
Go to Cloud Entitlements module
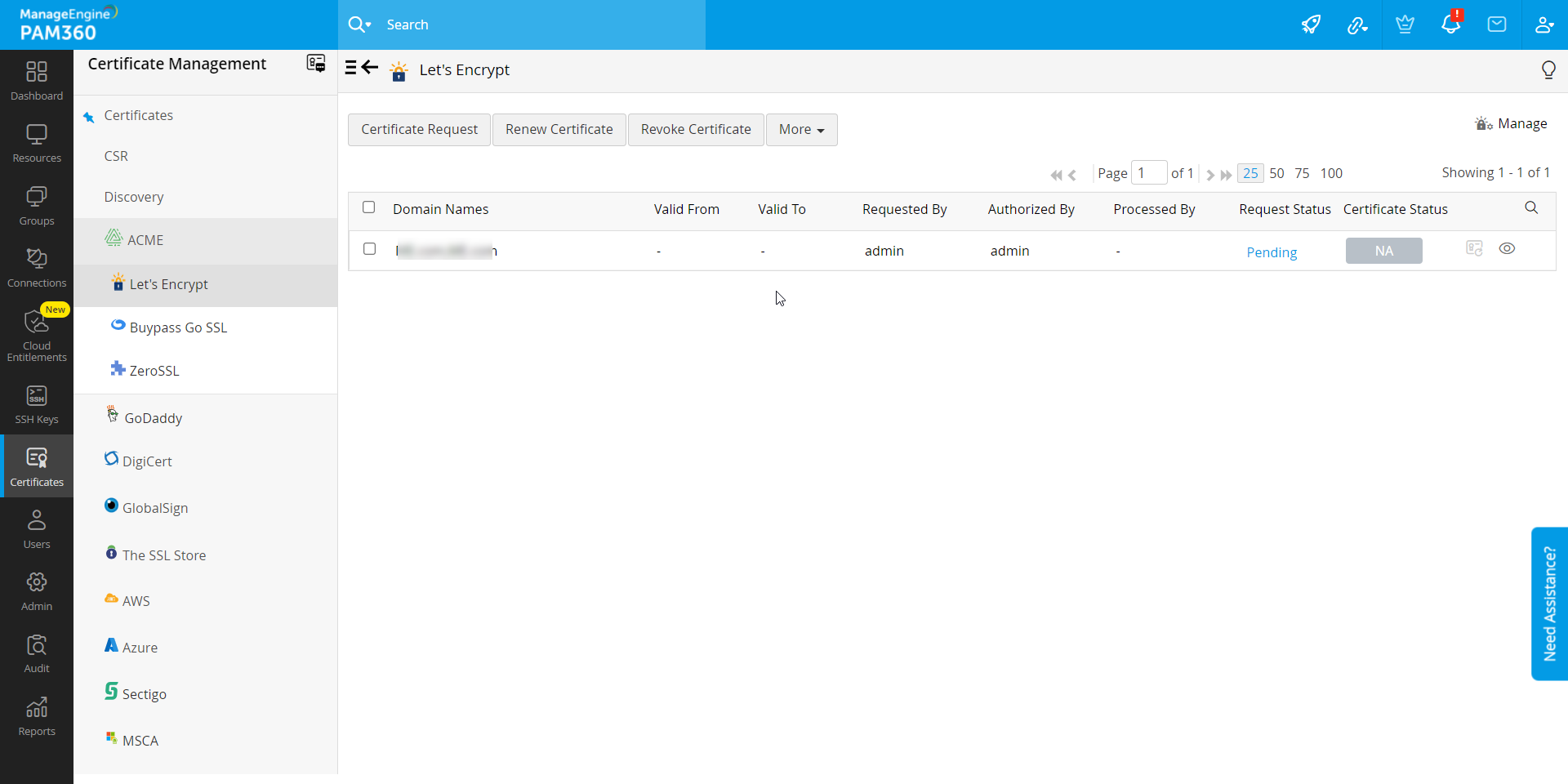coord(37,335)
